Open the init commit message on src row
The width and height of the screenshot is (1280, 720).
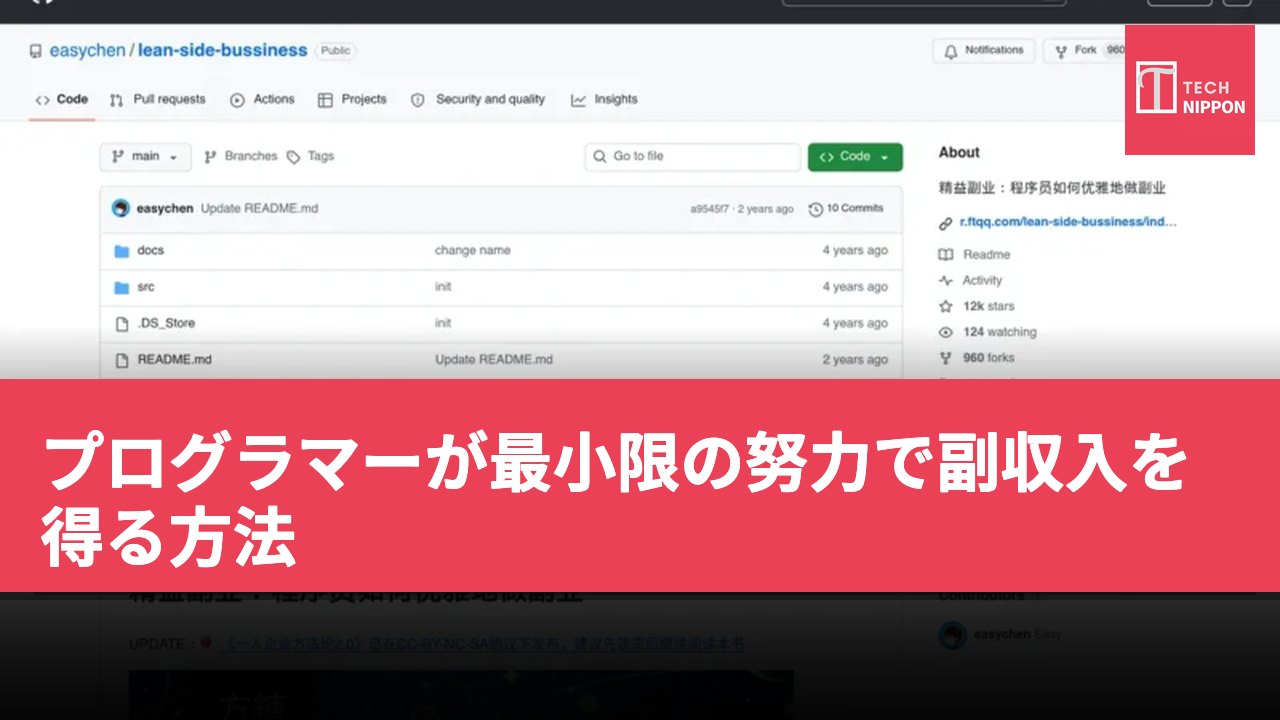click(x=443, y=287)
